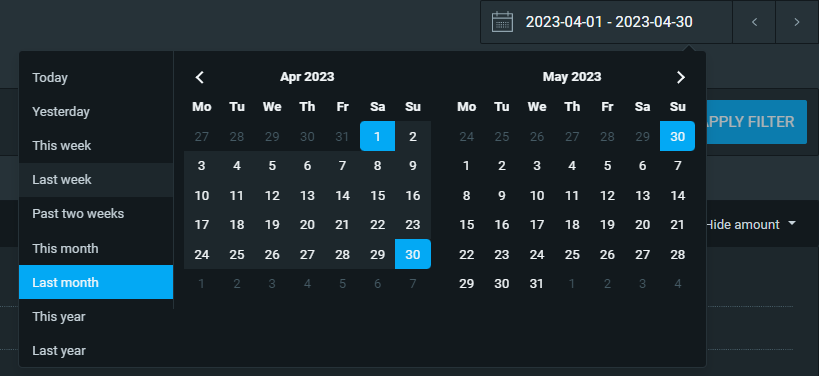Open the Hide amount dropdown
Screen dimensions: 819x376
750,225
